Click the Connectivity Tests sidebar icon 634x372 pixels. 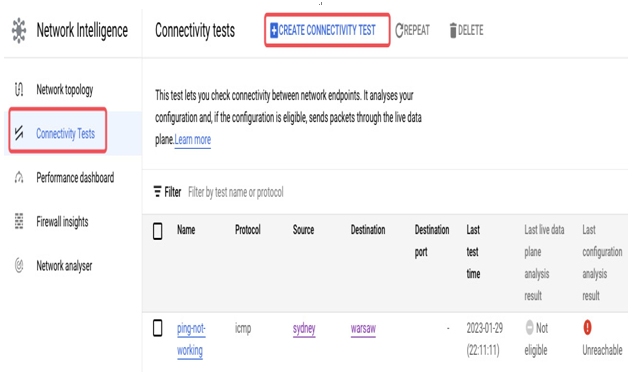coord(19,133)
